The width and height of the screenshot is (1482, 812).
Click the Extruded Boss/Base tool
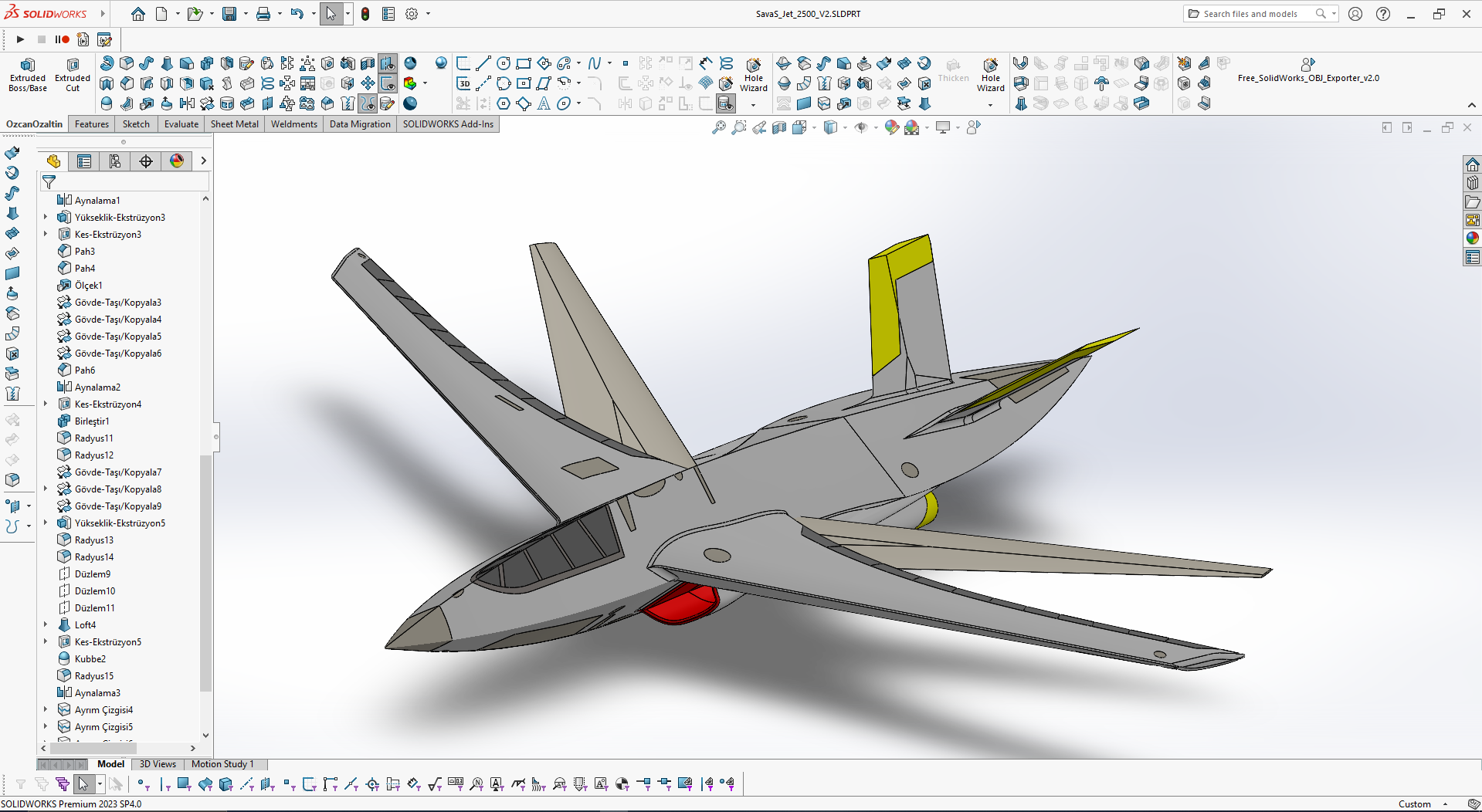tap(28, 75)
